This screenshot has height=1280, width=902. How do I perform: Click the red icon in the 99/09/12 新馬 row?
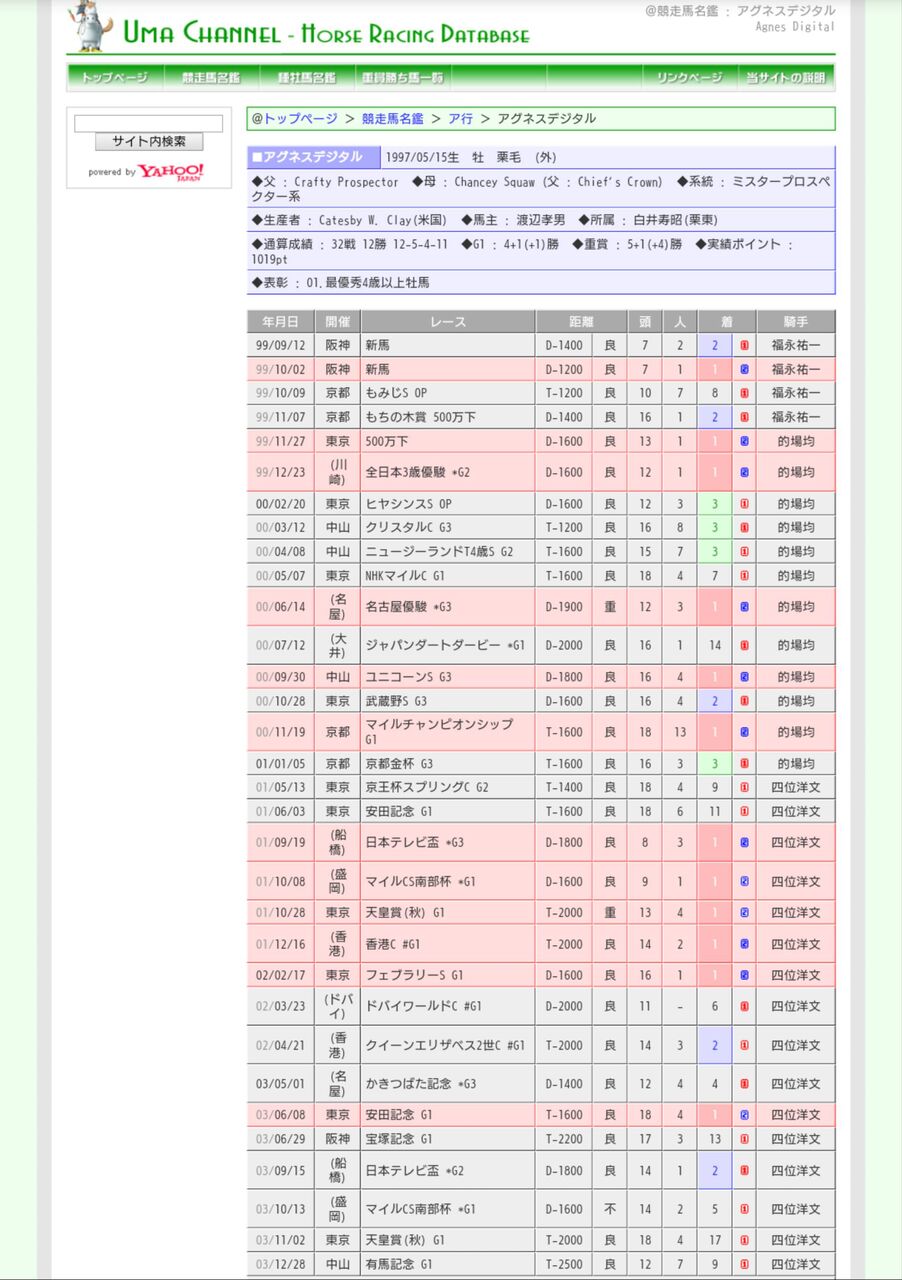pyautogui.click(x=744, y=345)
